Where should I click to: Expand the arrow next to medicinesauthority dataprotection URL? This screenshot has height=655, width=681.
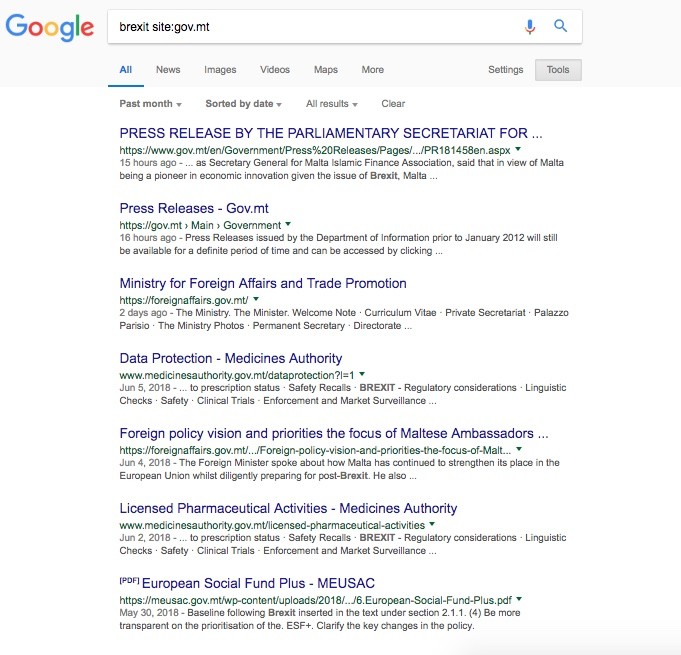362,374
